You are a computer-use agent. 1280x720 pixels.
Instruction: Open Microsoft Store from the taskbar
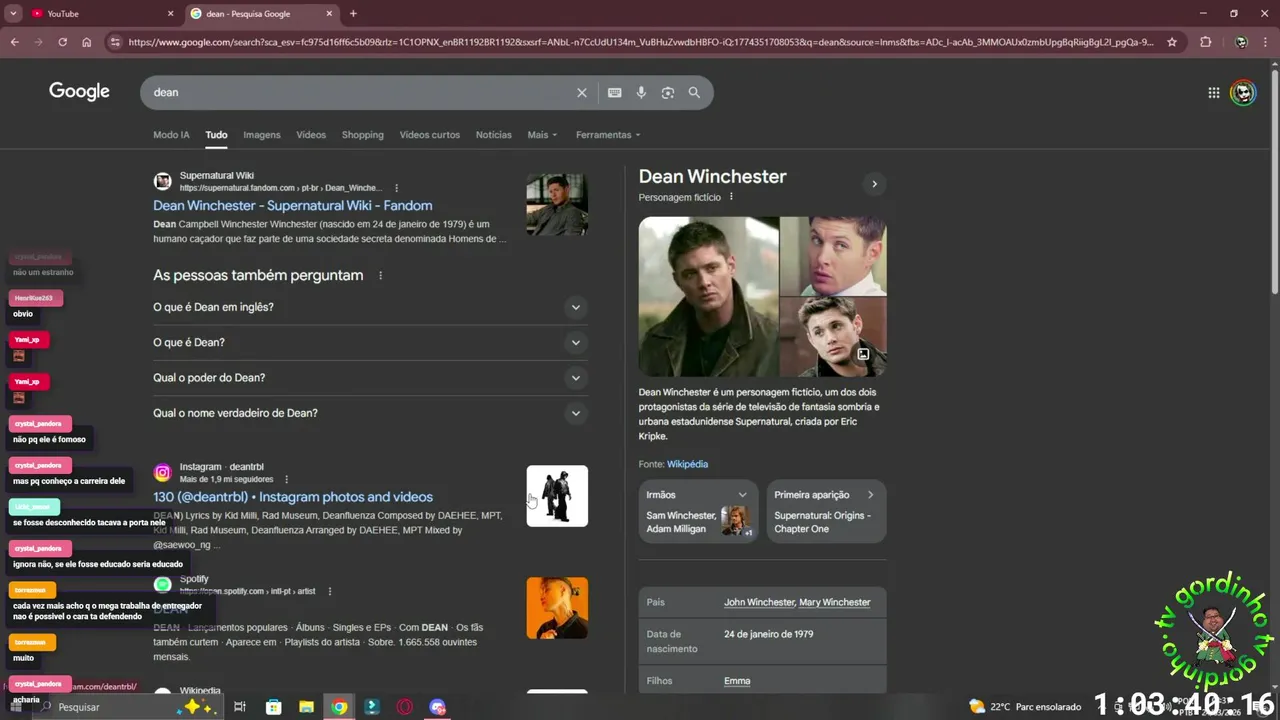coord(273,707)
